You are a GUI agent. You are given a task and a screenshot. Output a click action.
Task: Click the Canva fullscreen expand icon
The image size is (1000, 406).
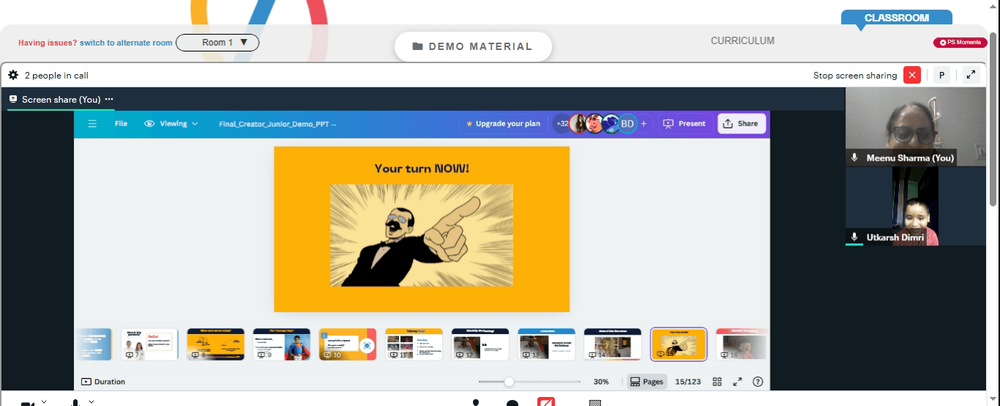click(737, 382)
